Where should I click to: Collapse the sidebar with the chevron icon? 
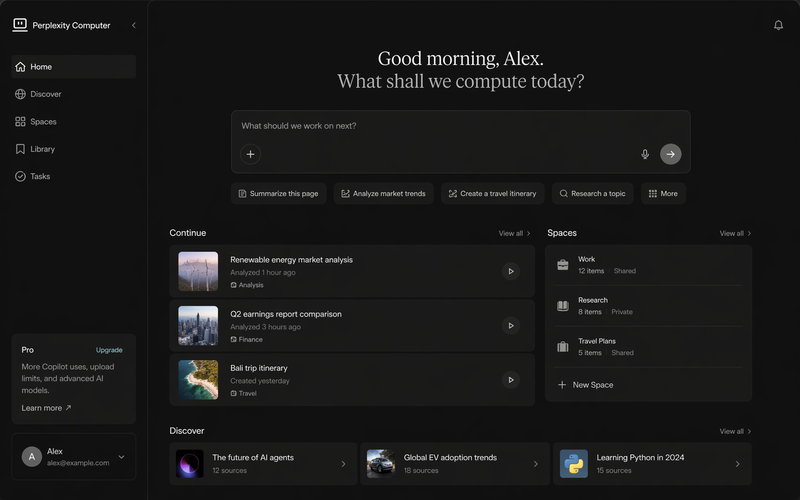(x=134, y=25)
